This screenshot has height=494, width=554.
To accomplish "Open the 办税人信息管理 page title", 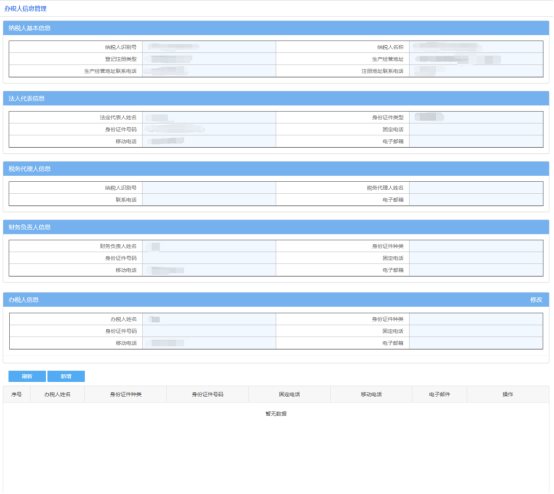I will point(25,8).
